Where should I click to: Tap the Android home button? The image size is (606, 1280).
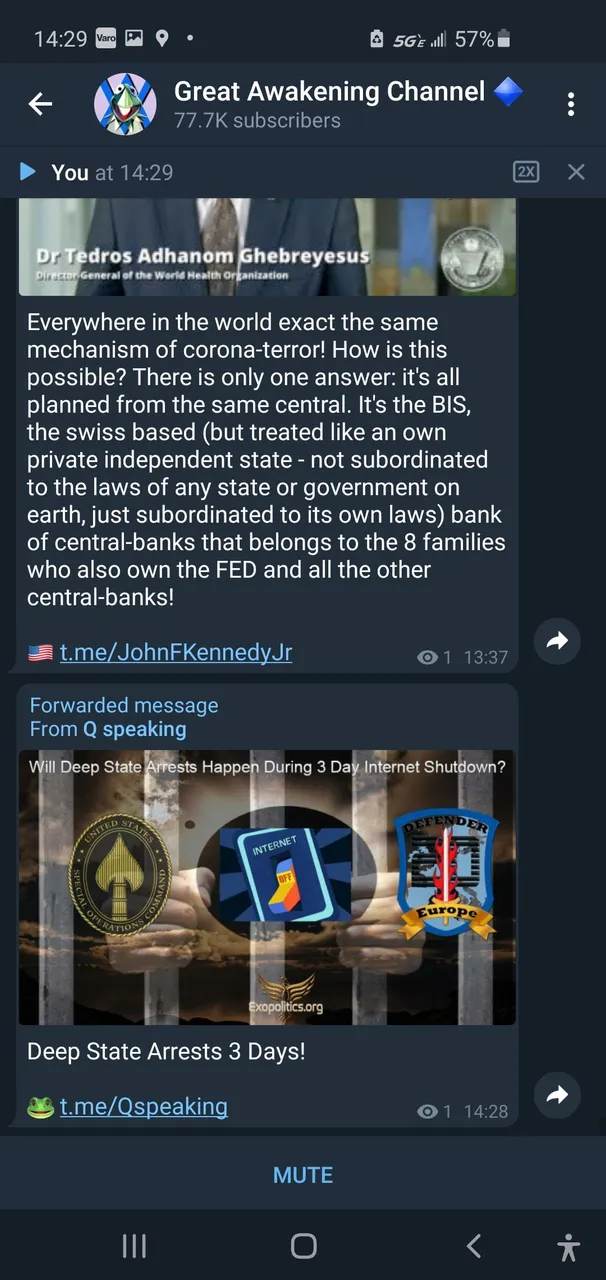(303, 1245)
